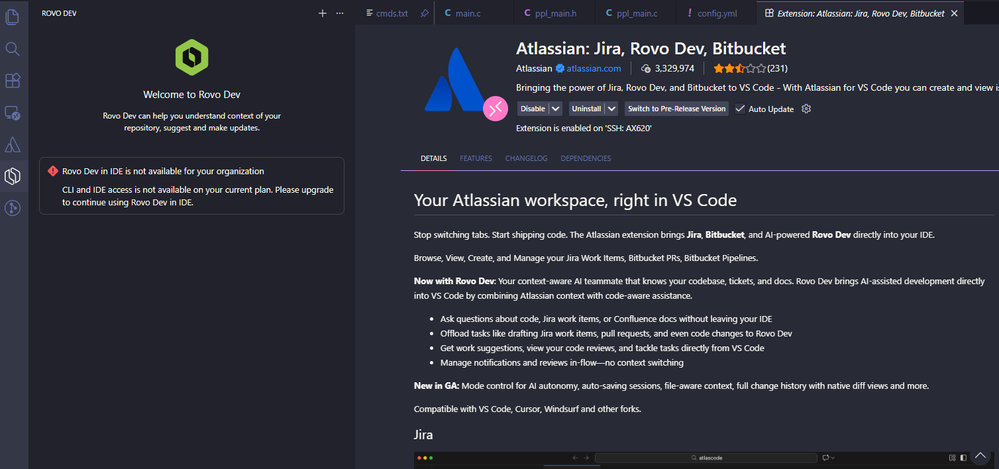Start new Rovo Dev session with plus

point(322,13)
